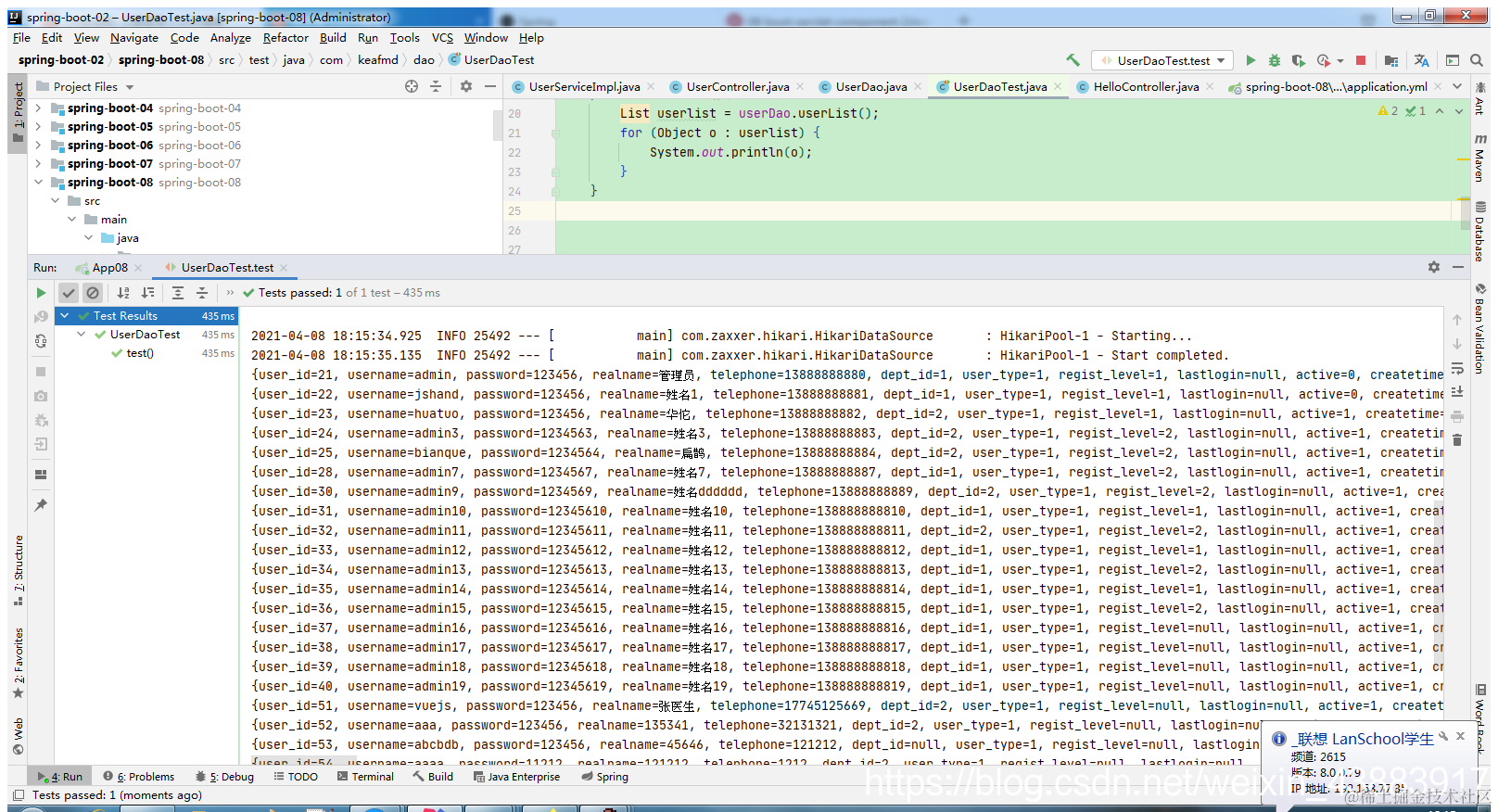
Task: Open the Terminal tool window
Action: (365, 777)
